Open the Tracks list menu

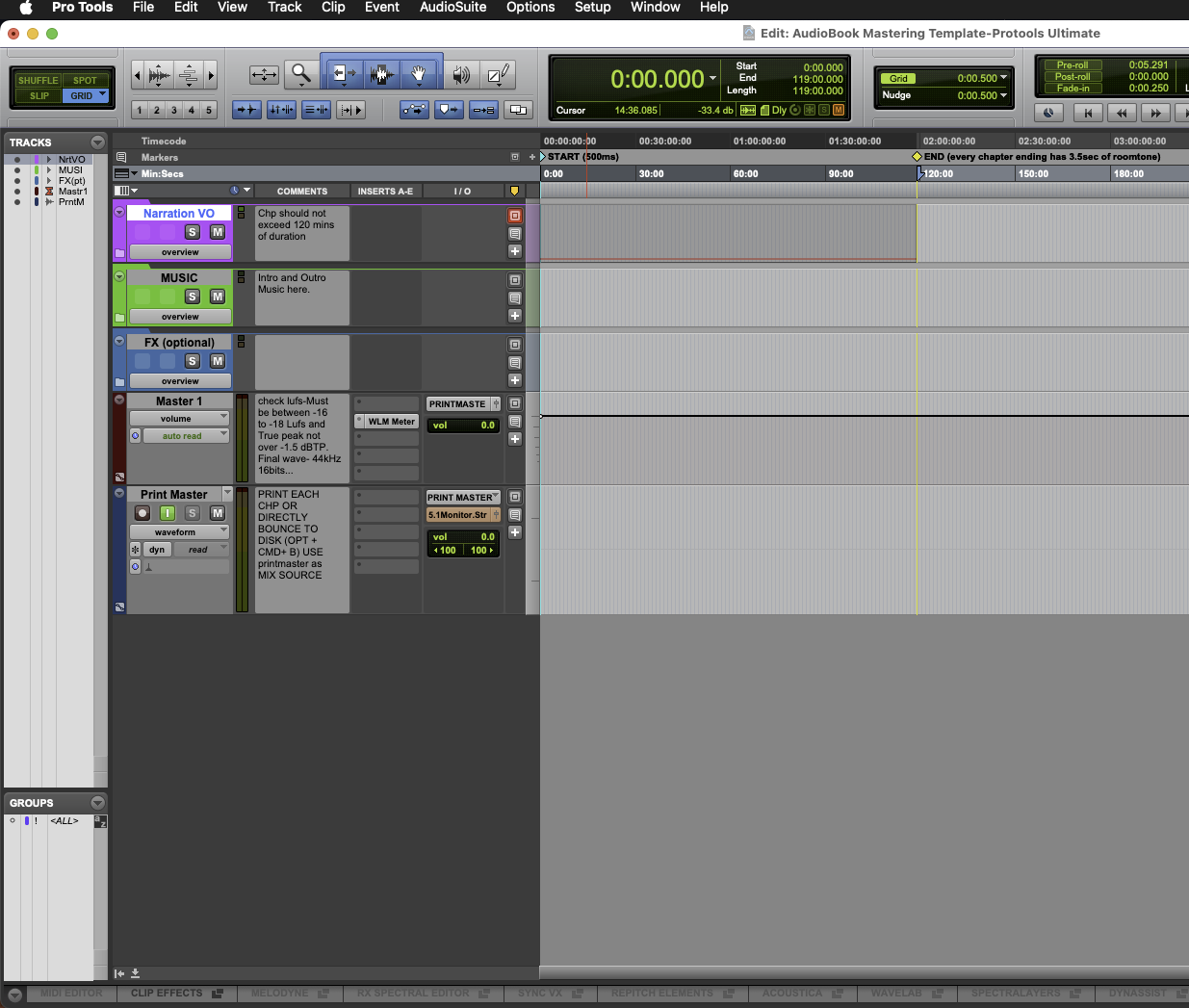(97, 142)
